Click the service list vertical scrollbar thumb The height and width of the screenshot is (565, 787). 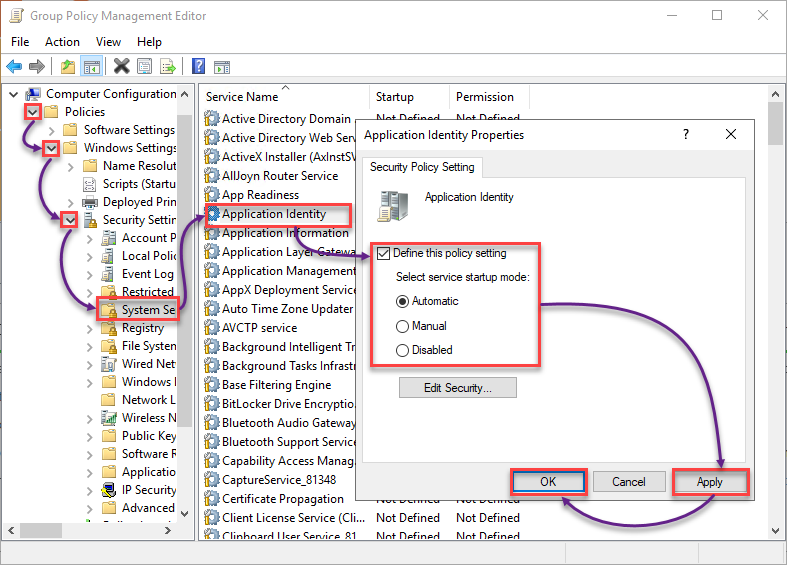(775, 123)
